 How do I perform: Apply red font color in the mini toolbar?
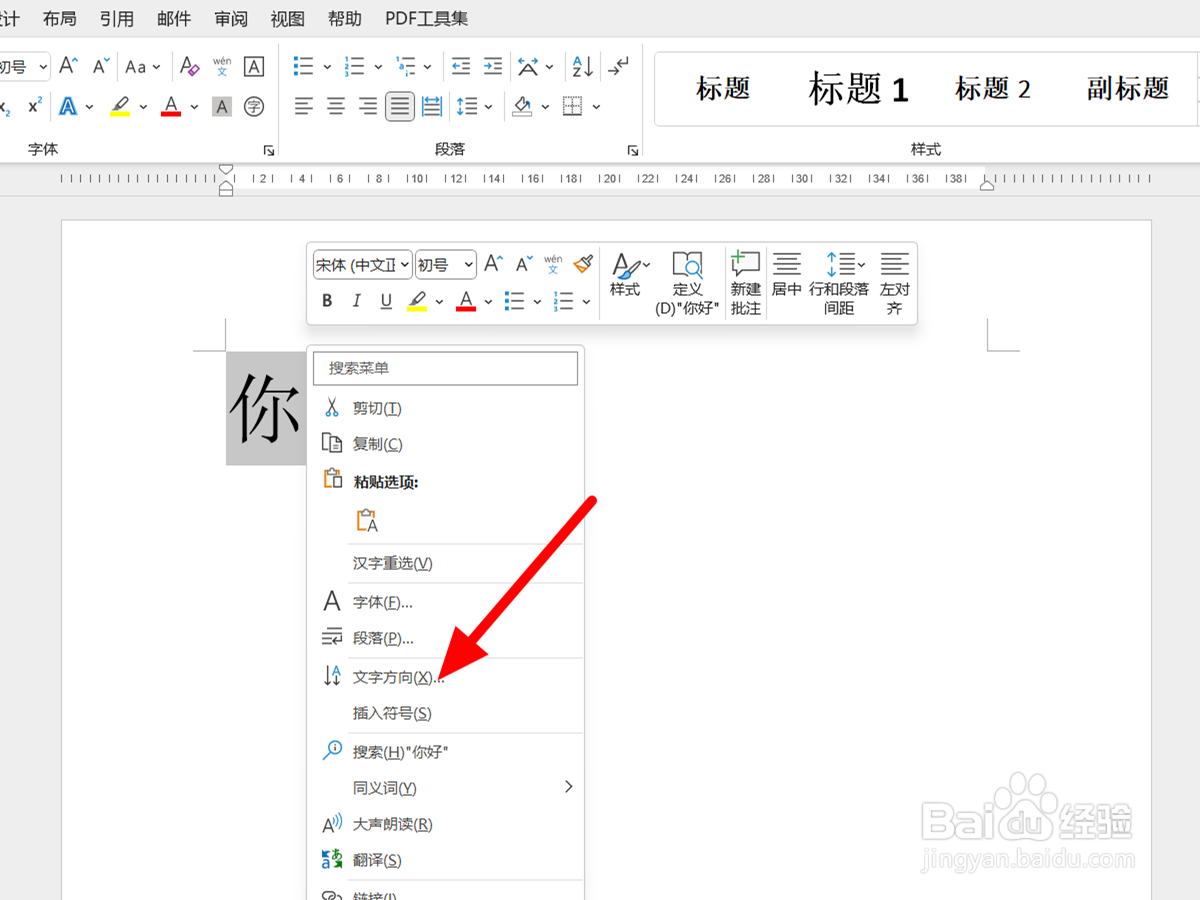466,301
